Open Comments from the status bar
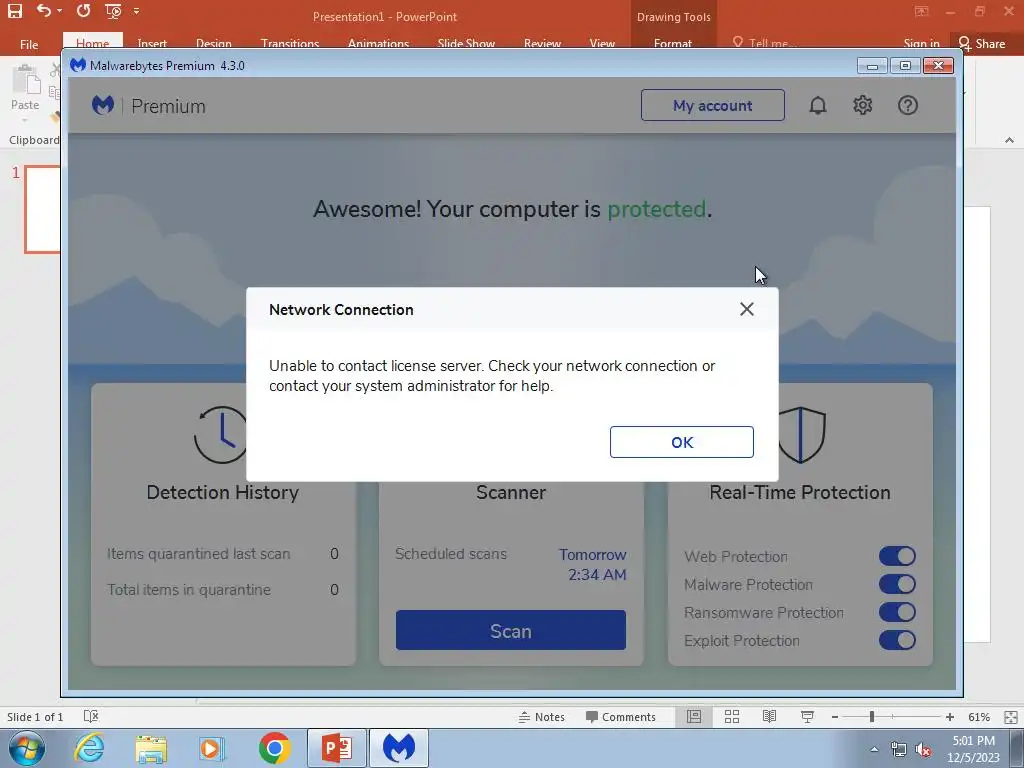 620,717
